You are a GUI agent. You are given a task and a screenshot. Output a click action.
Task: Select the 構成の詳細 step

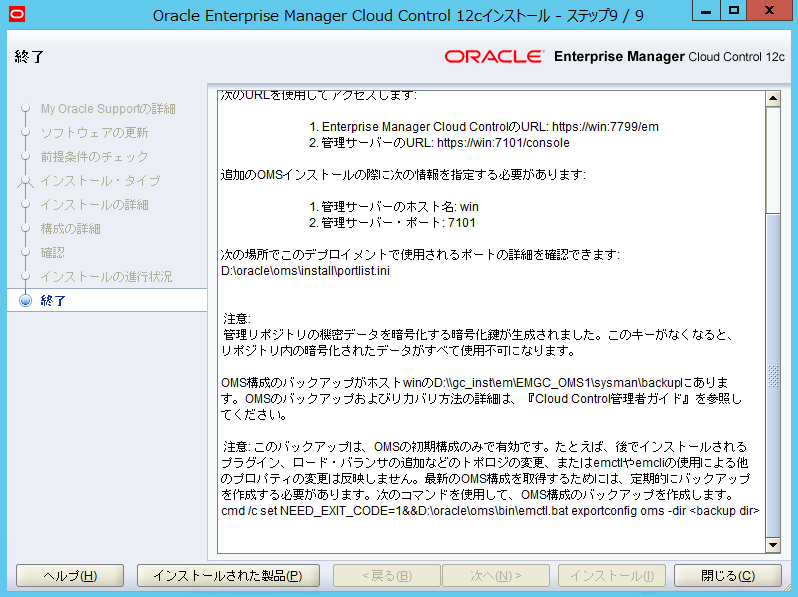(x=70, y=229)
